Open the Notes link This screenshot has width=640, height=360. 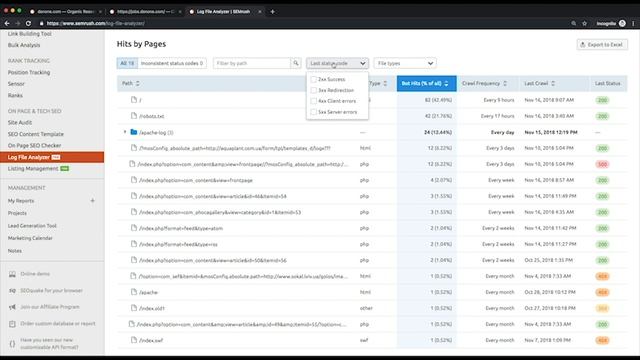(x=15, y=251)
